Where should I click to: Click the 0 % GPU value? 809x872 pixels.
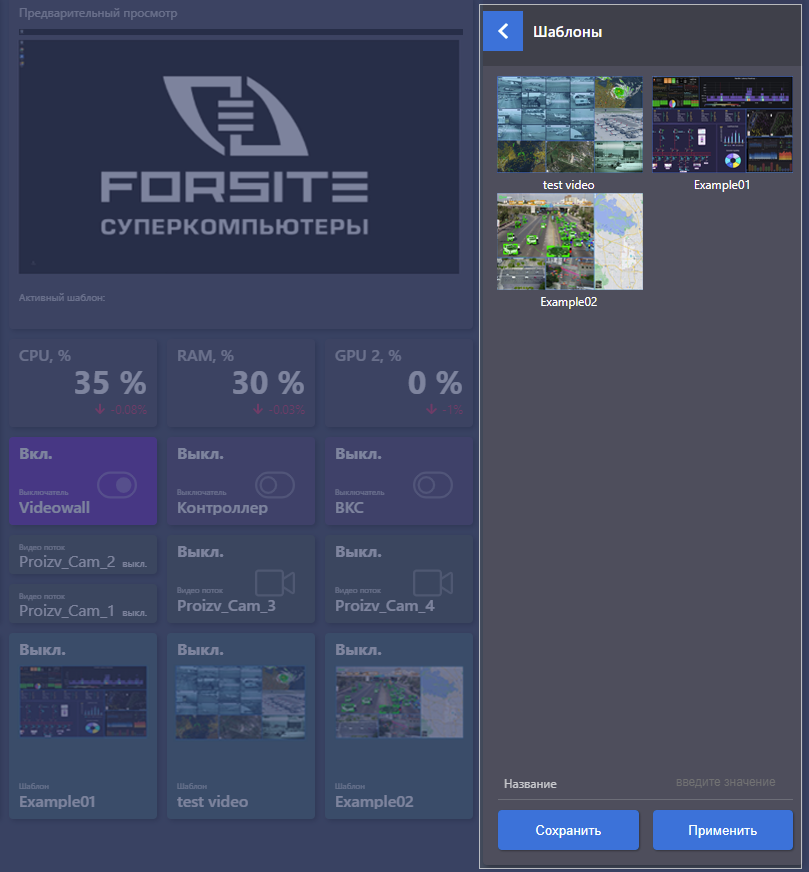[x=435, y=383]
